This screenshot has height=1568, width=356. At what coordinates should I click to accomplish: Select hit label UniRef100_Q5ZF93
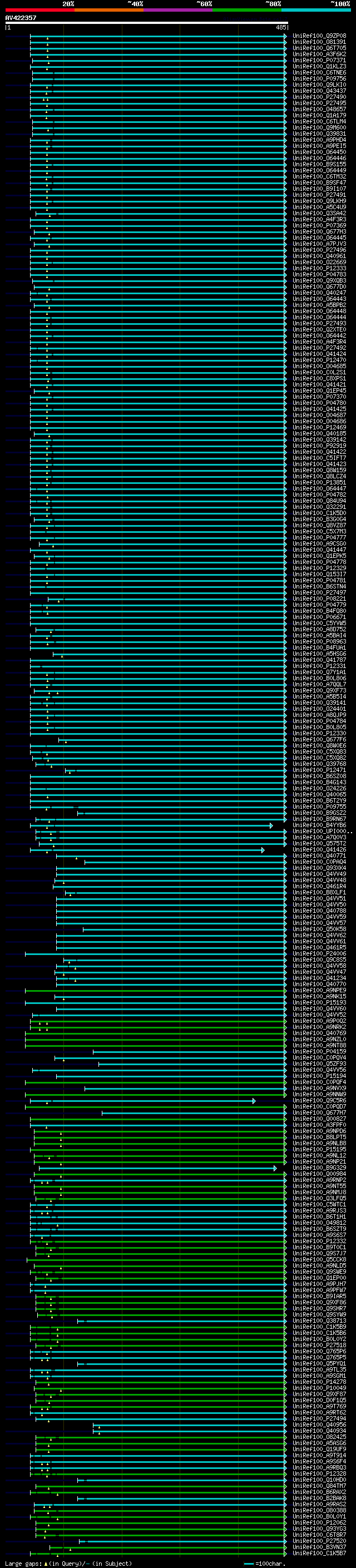coord(319,1064)
